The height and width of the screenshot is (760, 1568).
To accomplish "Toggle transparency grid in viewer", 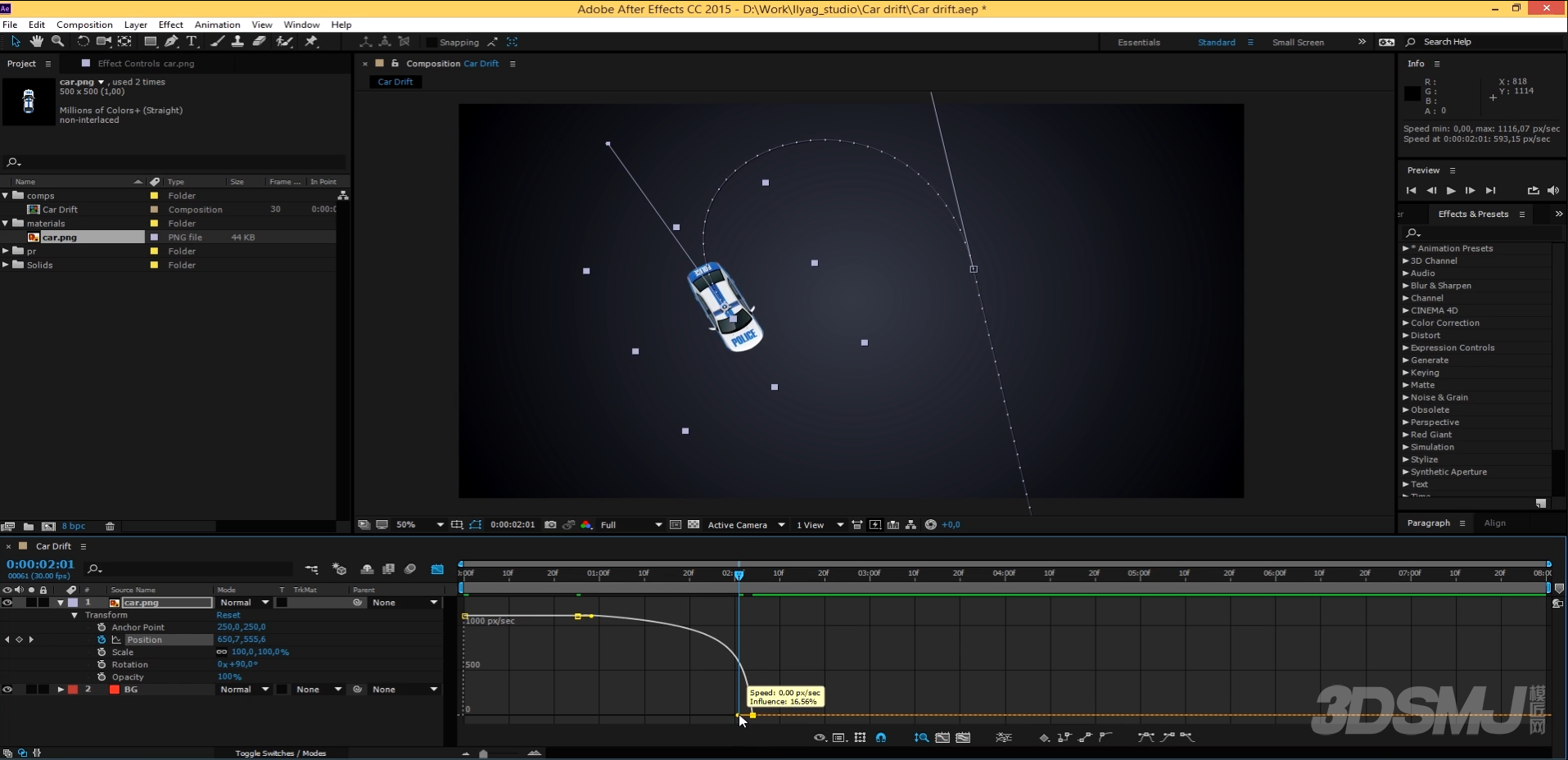I will click(694, 525).
